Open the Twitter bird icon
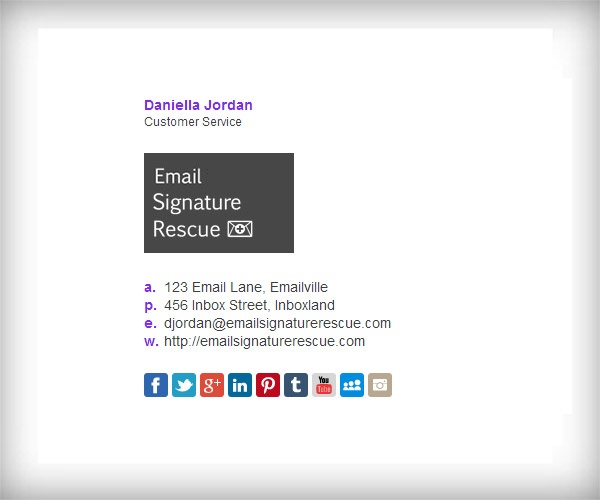This screenshot has height=500, width=600. 184,385
